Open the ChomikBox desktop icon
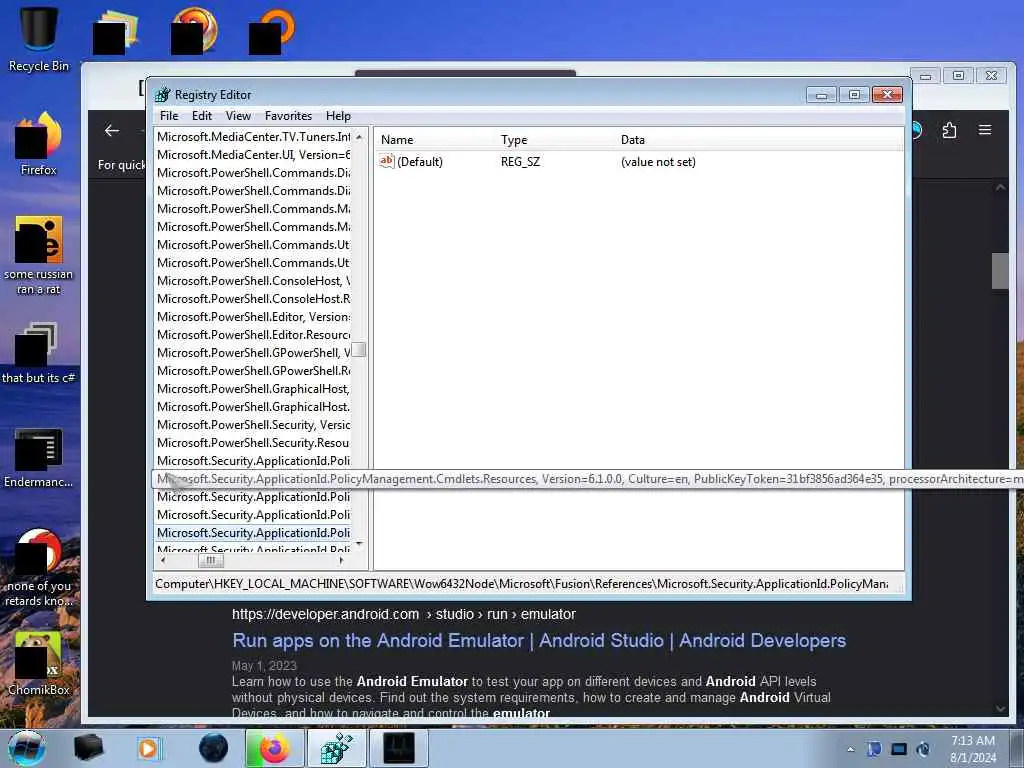 tap(39, 664)
